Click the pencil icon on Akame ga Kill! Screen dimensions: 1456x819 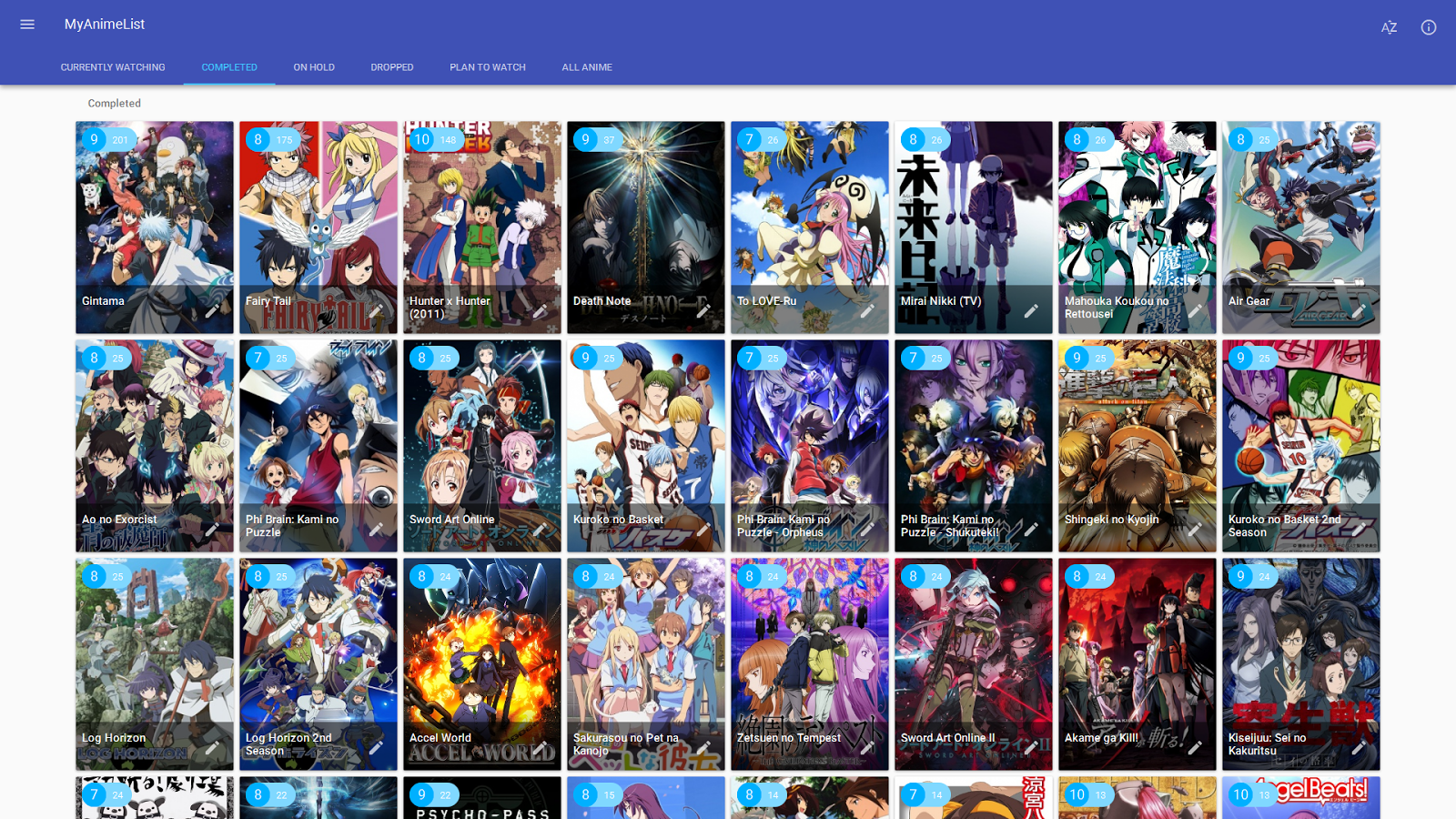[1196, 748]
